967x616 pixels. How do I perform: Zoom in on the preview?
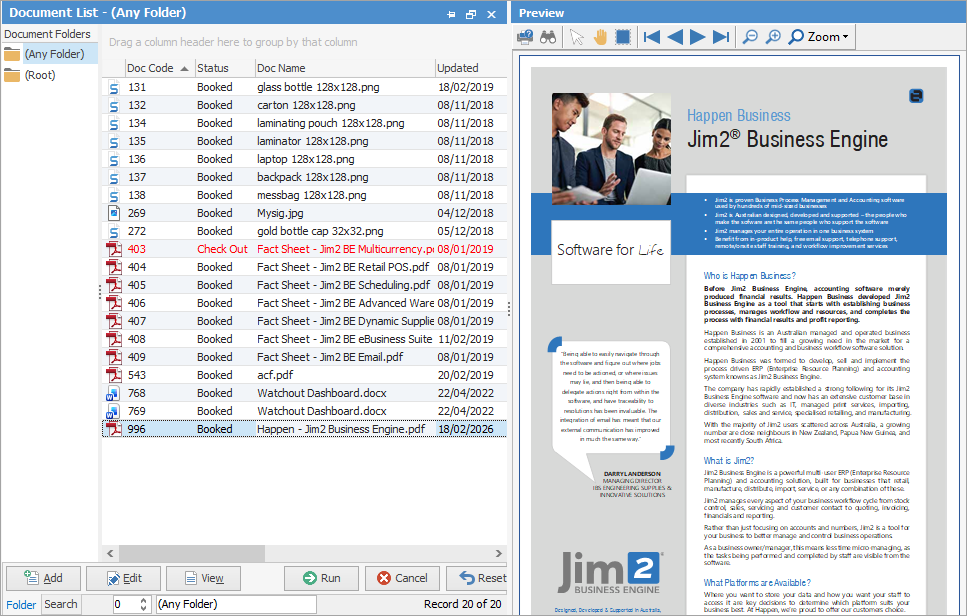point(773,37)
